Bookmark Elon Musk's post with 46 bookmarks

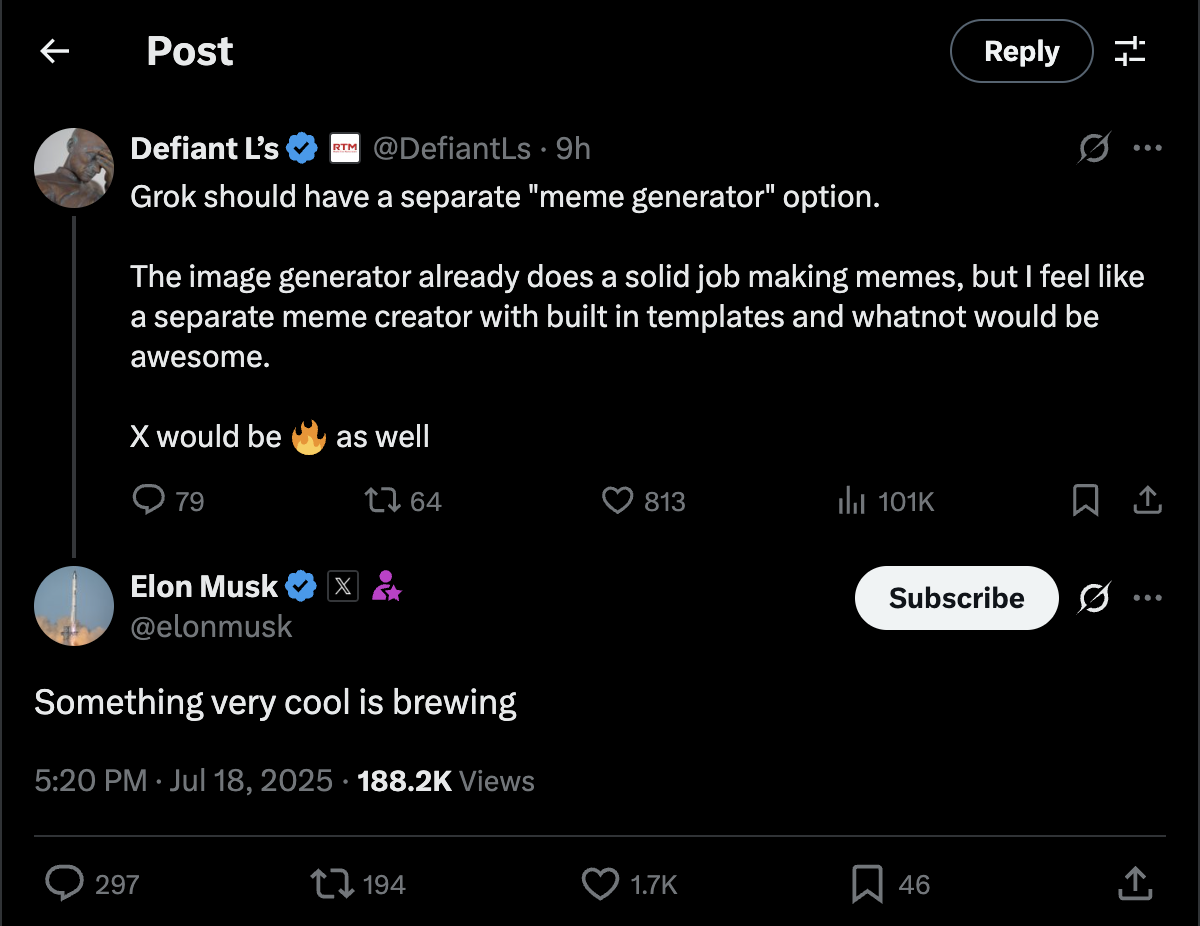coord(866,883)
